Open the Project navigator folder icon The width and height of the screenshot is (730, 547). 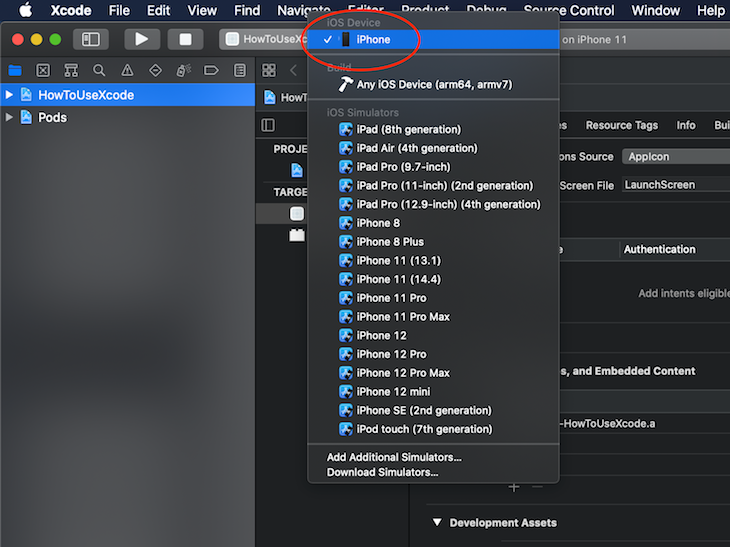pyautogui.click(x=15, y=70)
